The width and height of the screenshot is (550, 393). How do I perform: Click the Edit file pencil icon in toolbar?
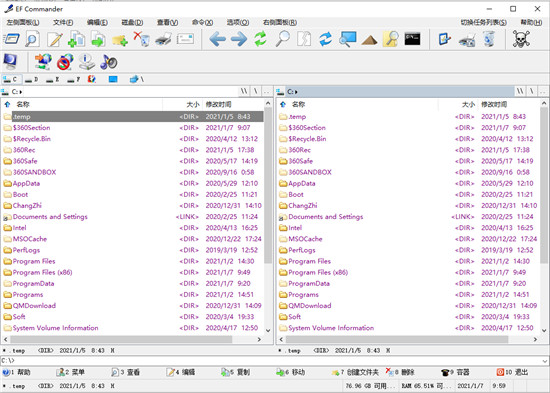click(x=55, y=39)
